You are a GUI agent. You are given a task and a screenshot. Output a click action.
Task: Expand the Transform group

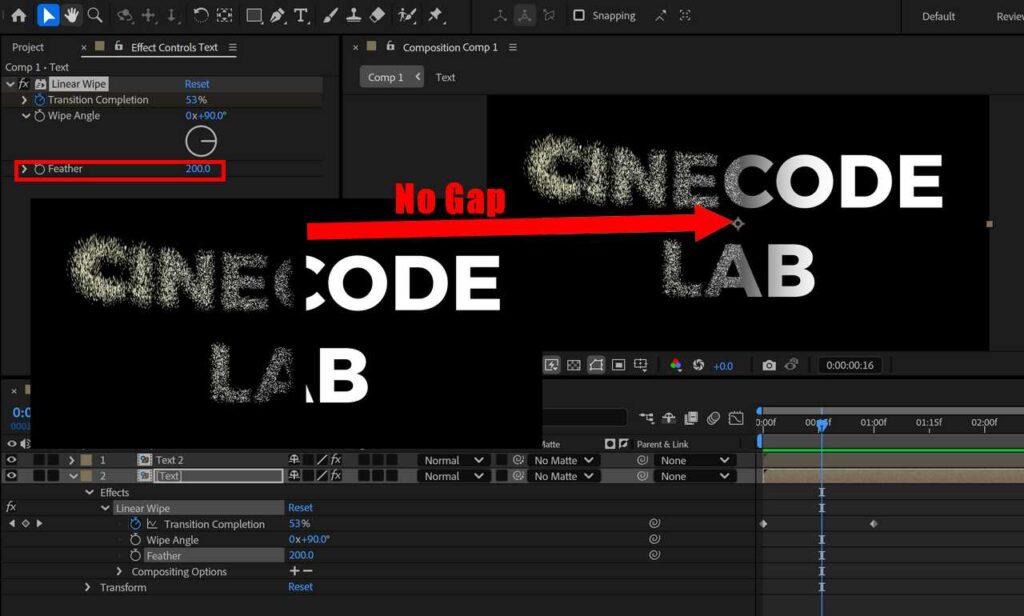tap(88, 587)
